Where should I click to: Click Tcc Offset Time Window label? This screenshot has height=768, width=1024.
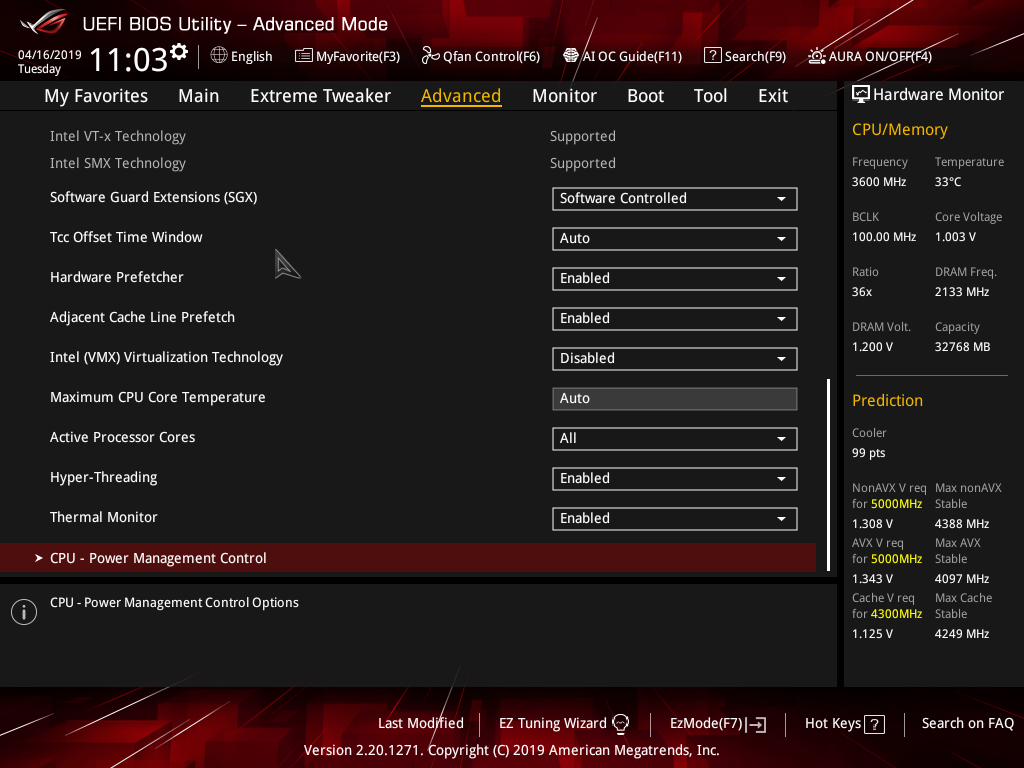point(126,237)
